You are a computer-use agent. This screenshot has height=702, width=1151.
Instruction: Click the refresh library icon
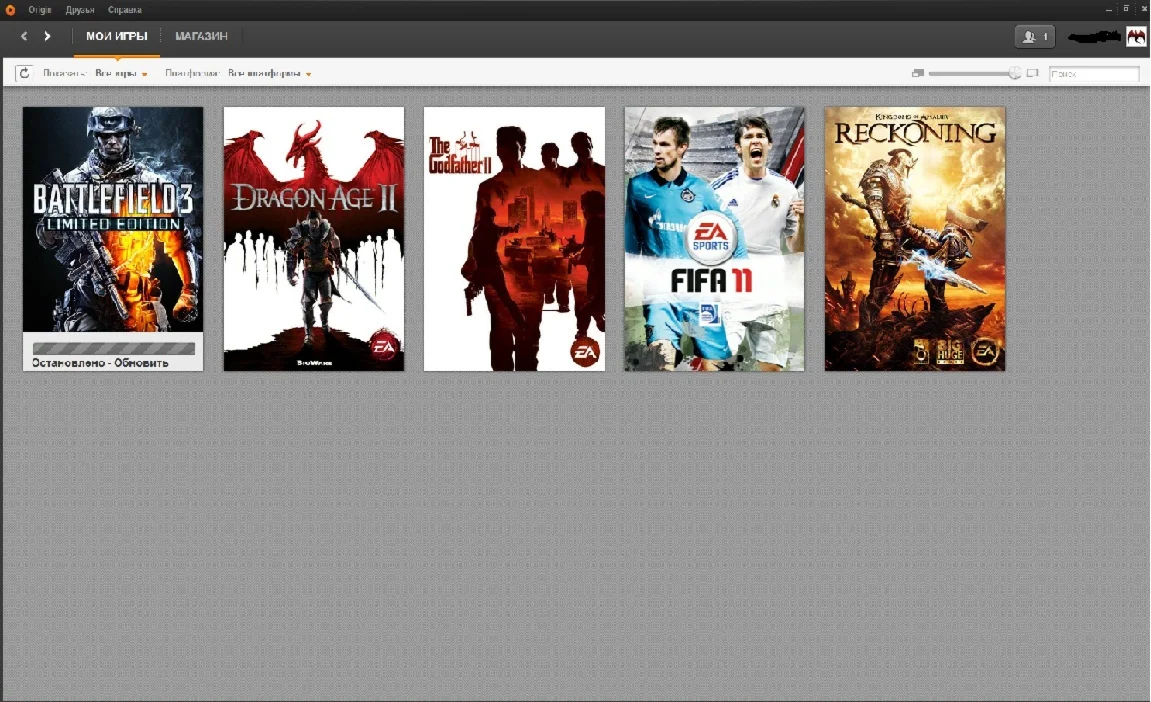click(x=22, y=72)
